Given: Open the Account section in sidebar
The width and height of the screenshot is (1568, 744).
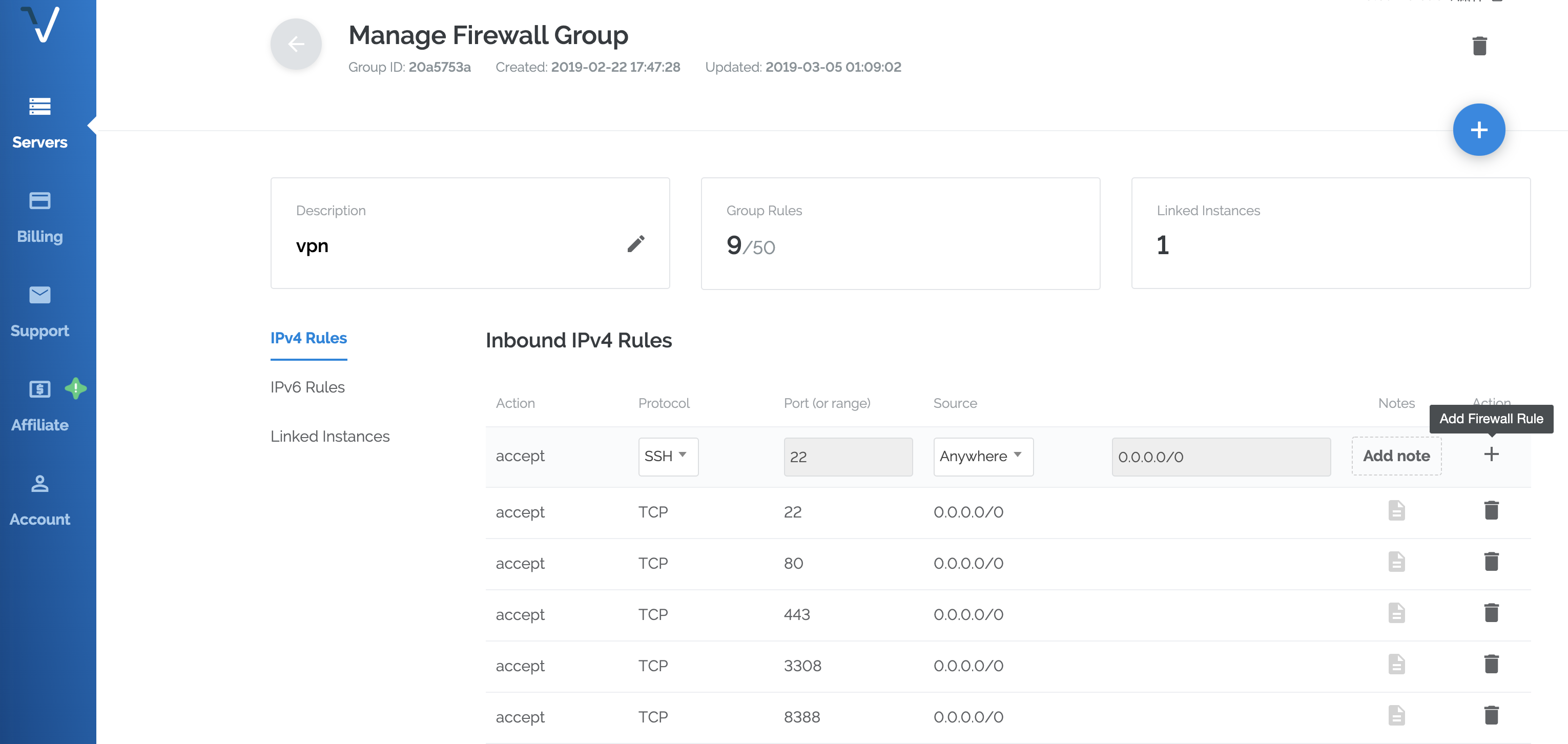Looking at the screenshot, I should (39, 501).
